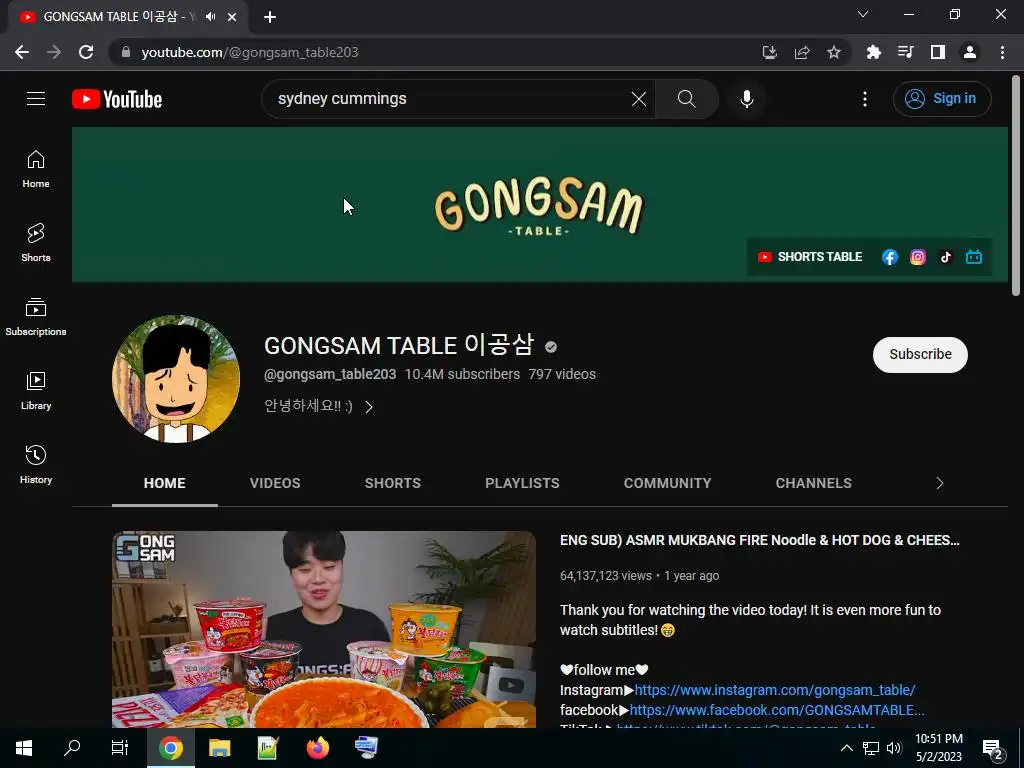Reload the page

[86, 52]
